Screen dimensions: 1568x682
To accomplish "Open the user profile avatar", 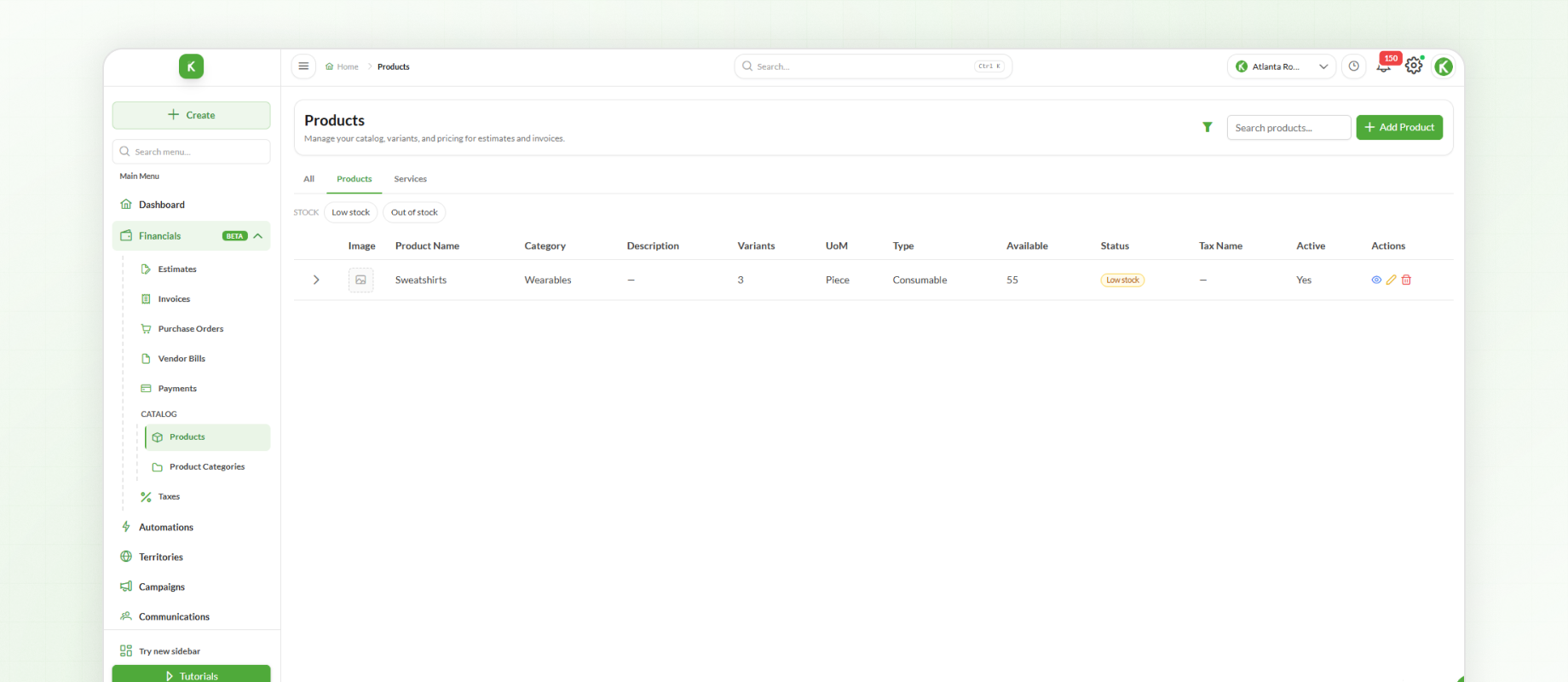I will click(1443, 66).
